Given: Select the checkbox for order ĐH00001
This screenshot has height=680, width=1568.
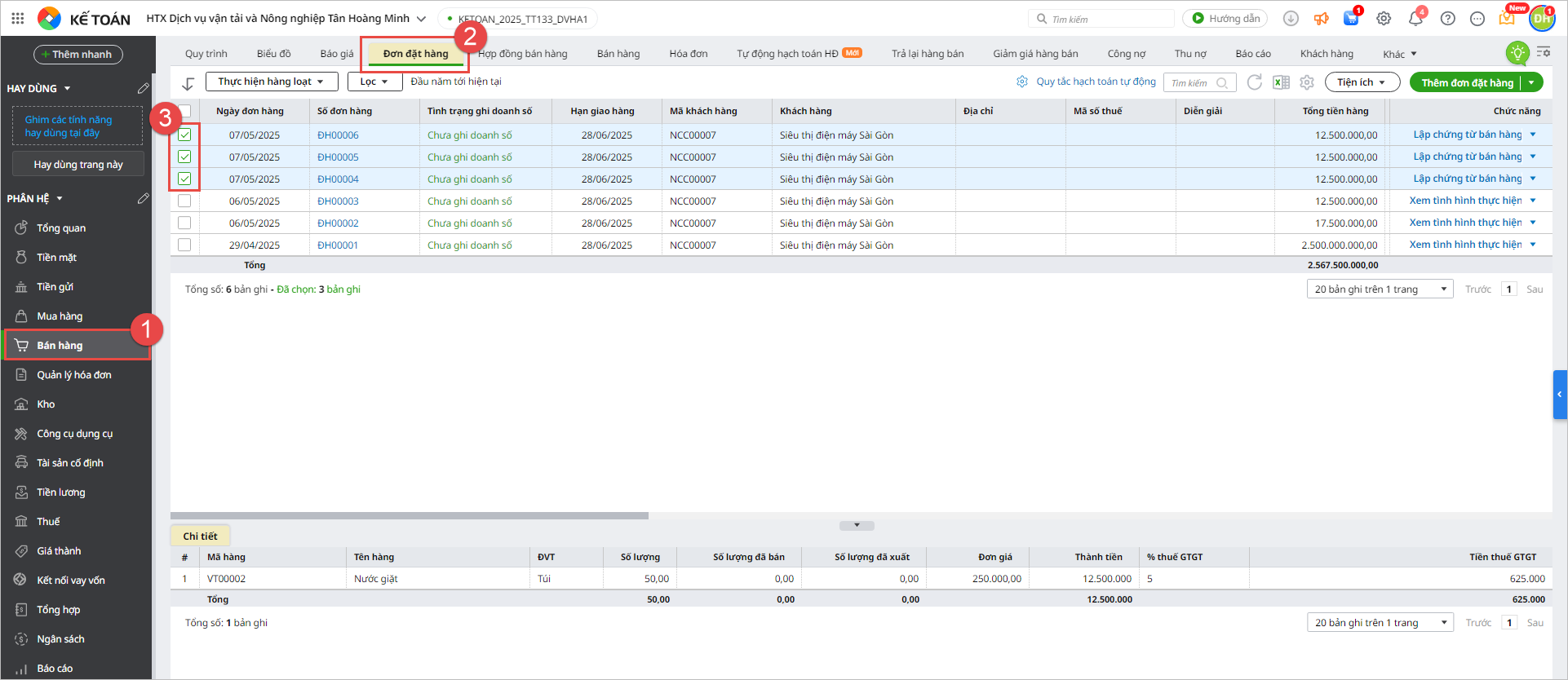Looking at the screenshot, I should click(x=184, y=245).
